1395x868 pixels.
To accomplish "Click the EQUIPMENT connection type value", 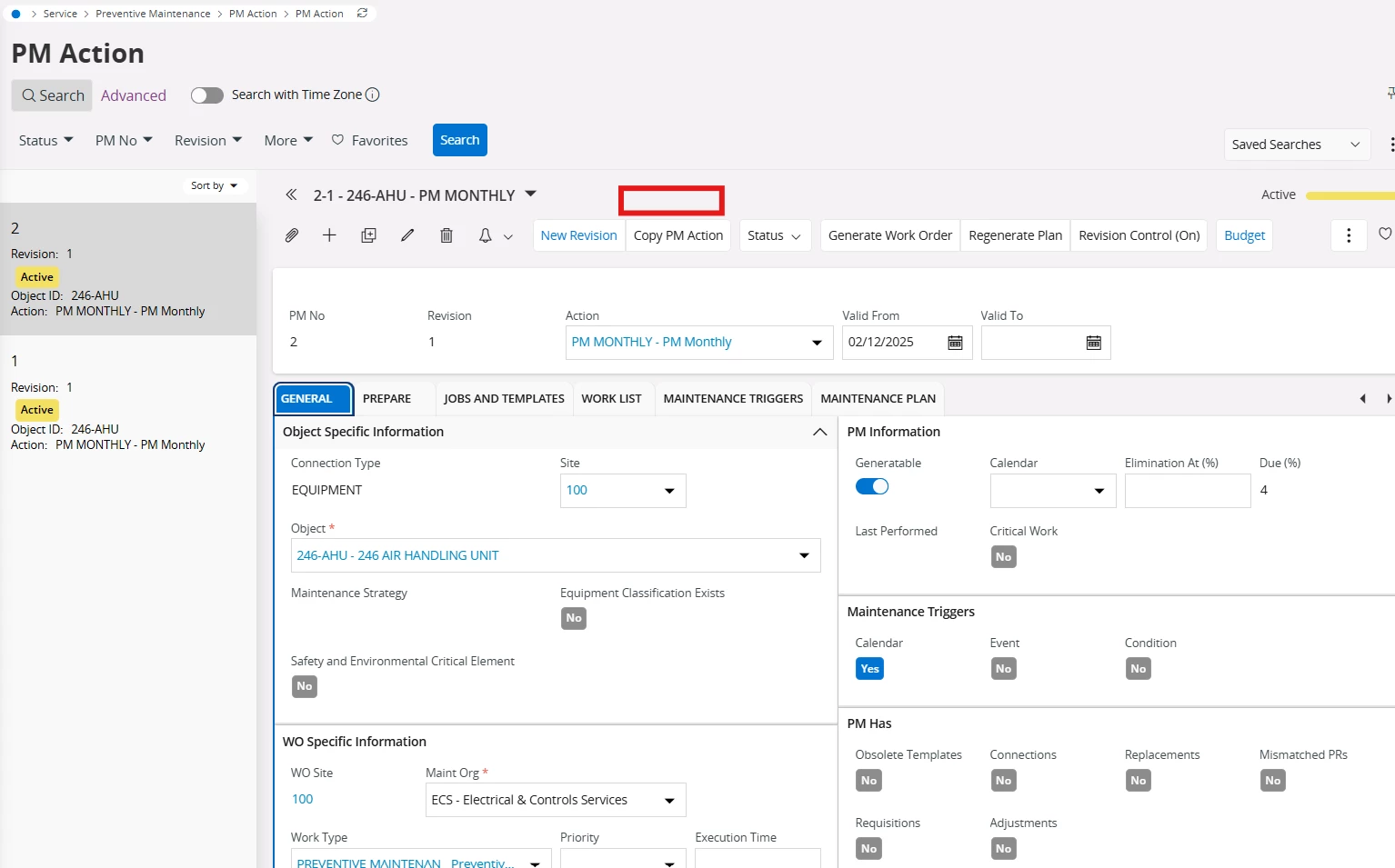I will point(326,490).
